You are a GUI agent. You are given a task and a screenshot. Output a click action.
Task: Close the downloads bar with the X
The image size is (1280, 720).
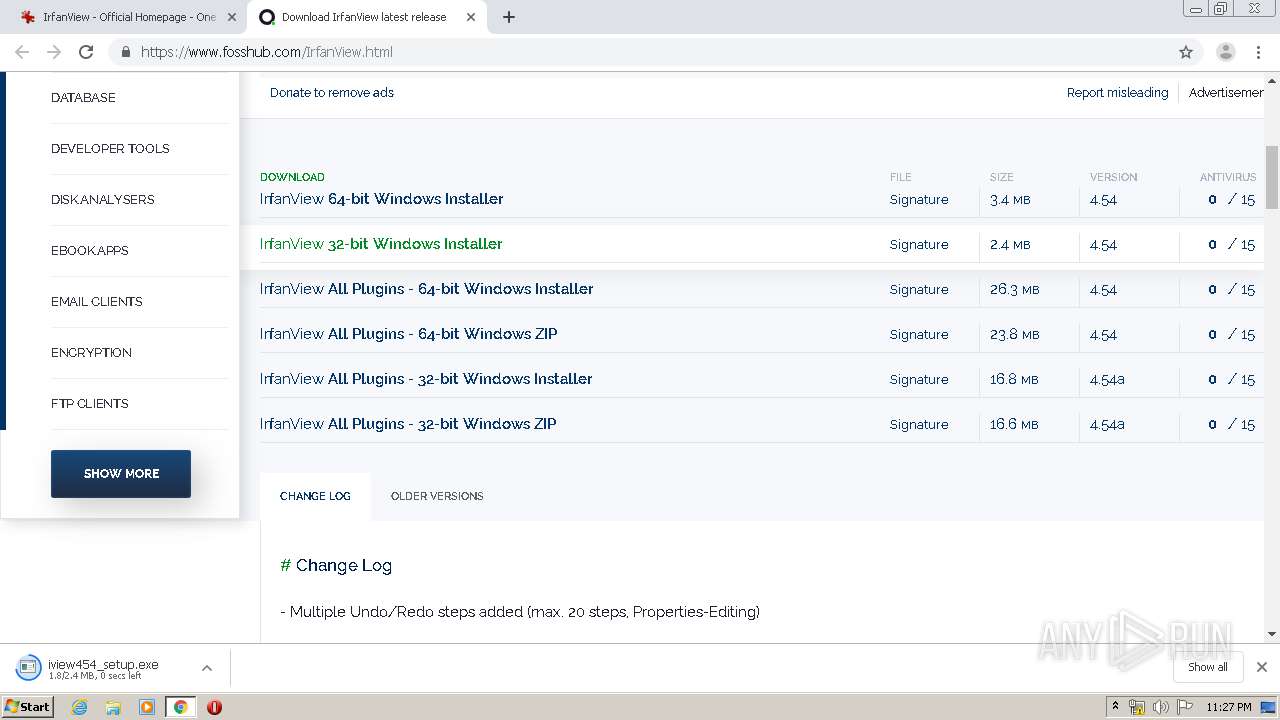pos(1262,667)
